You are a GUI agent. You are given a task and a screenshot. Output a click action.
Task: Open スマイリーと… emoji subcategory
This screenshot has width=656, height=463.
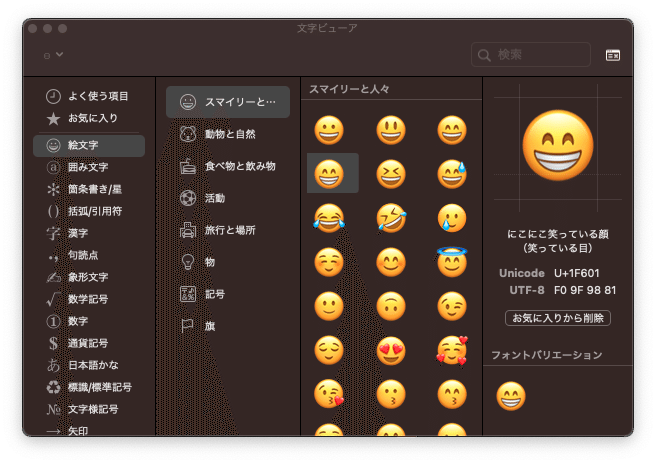(x=228, y=102)
